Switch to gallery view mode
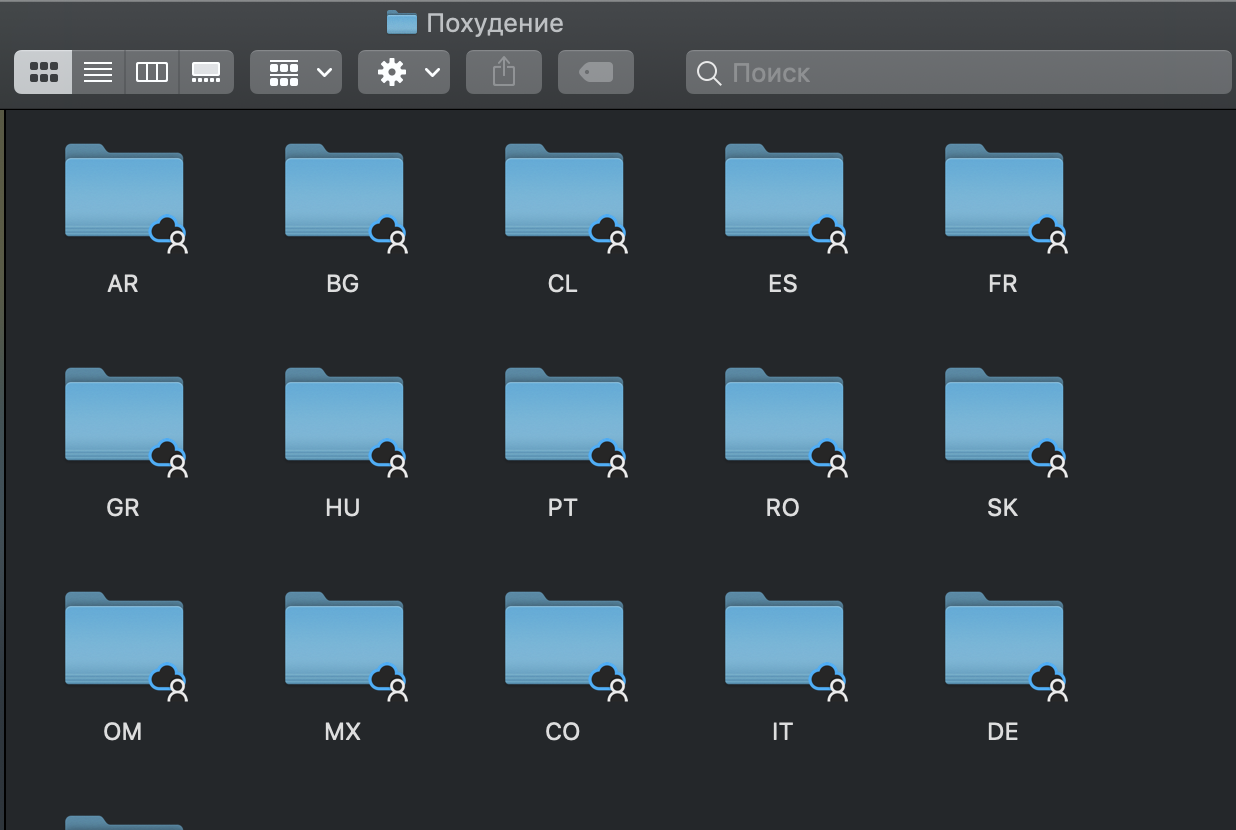This screenshot has height=830, width=1236. point(206,72)
